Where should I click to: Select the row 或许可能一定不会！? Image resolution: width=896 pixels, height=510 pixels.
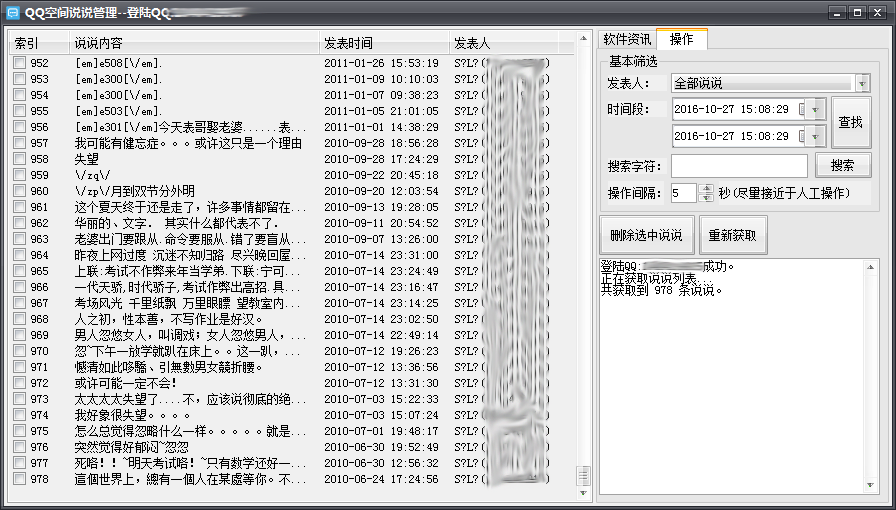click(x=292, y=383)
